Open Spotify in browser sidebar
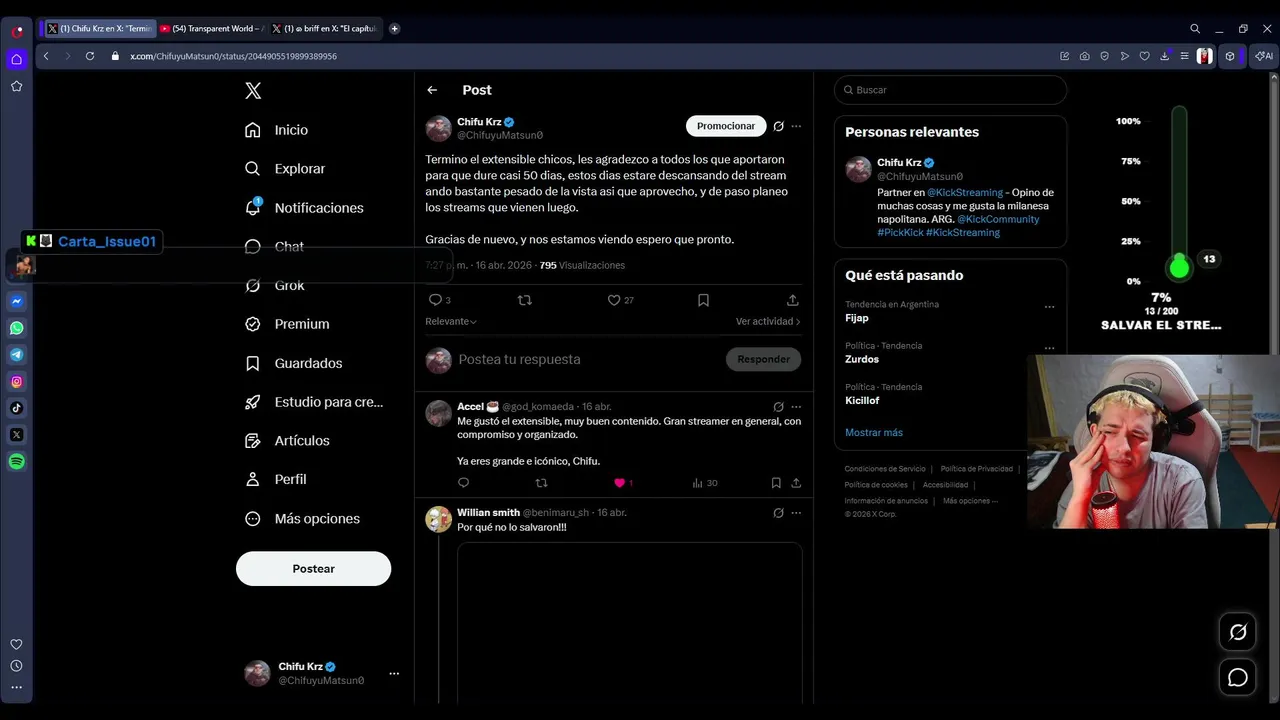 (17, 462)
